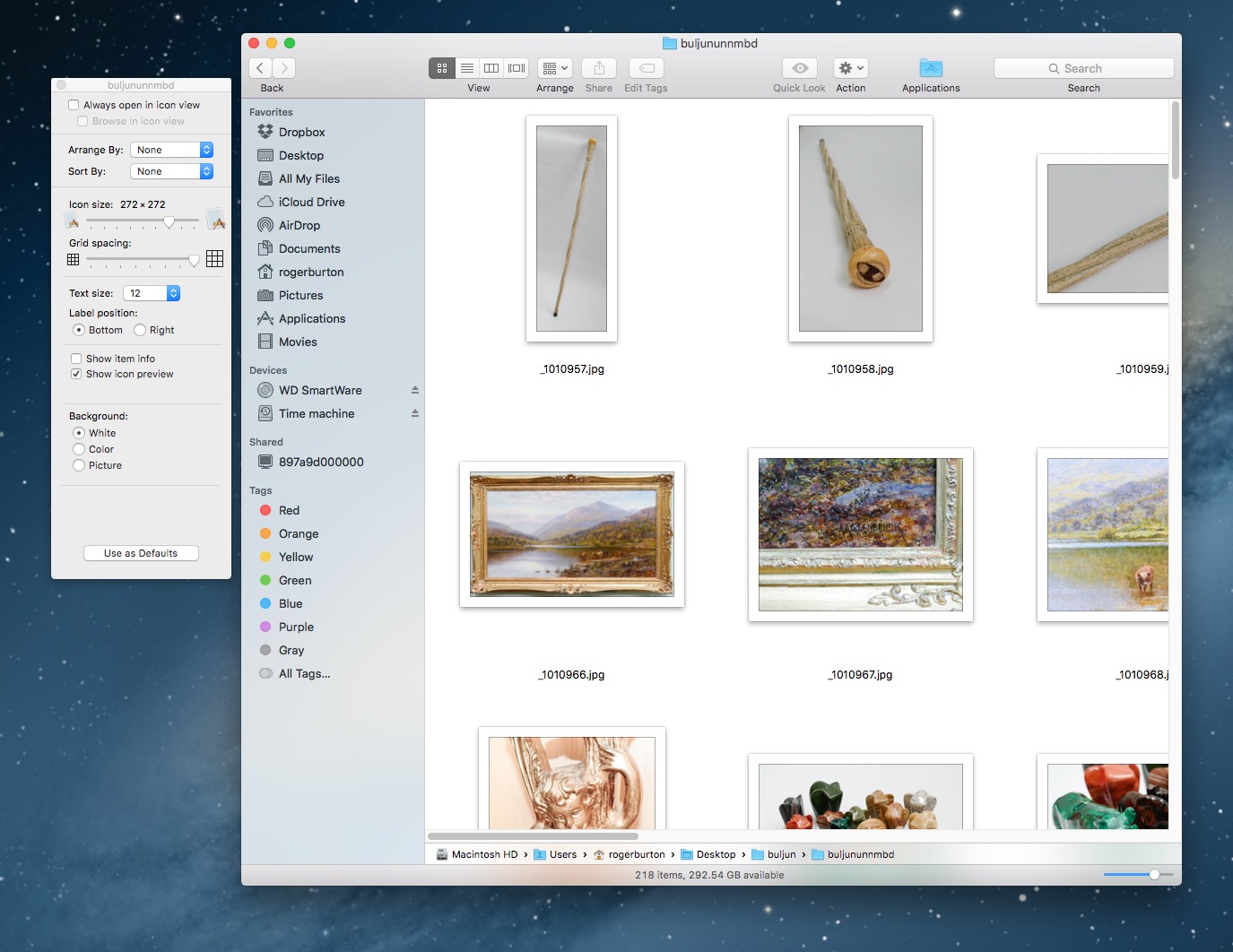Open the Sort By dropdown
Viewport: 1233px width, 952px height.
[x=170, y=170]
